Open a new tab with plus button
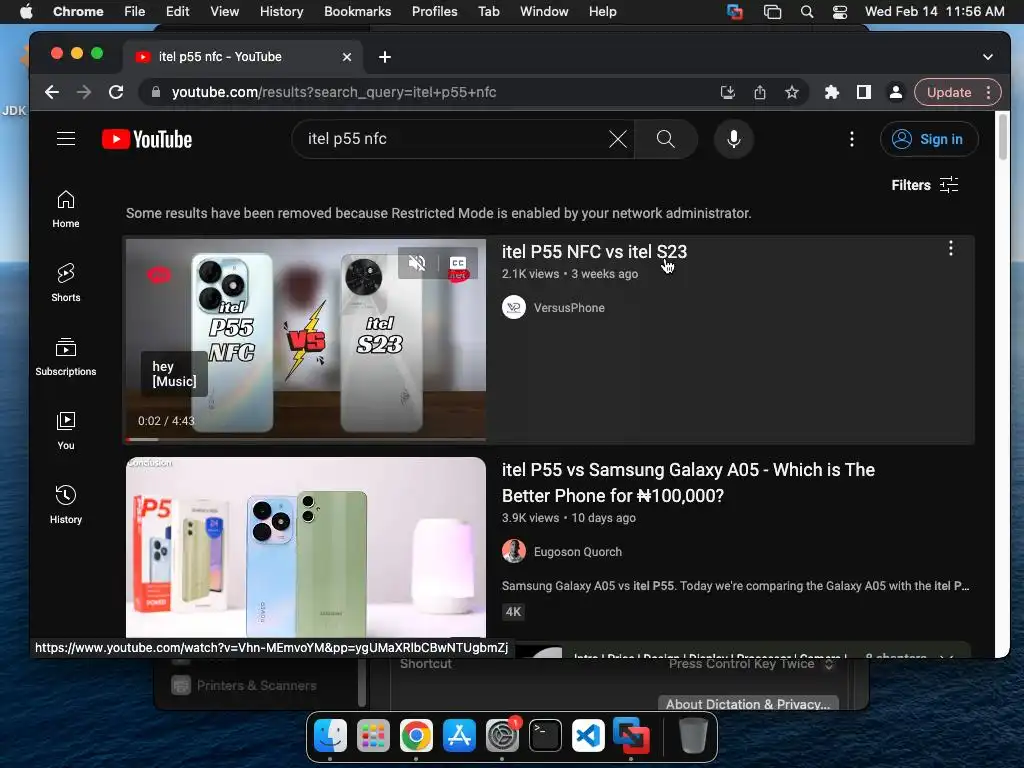The width and height of the screenshot is (1024, 768). [x=385, y=57]
